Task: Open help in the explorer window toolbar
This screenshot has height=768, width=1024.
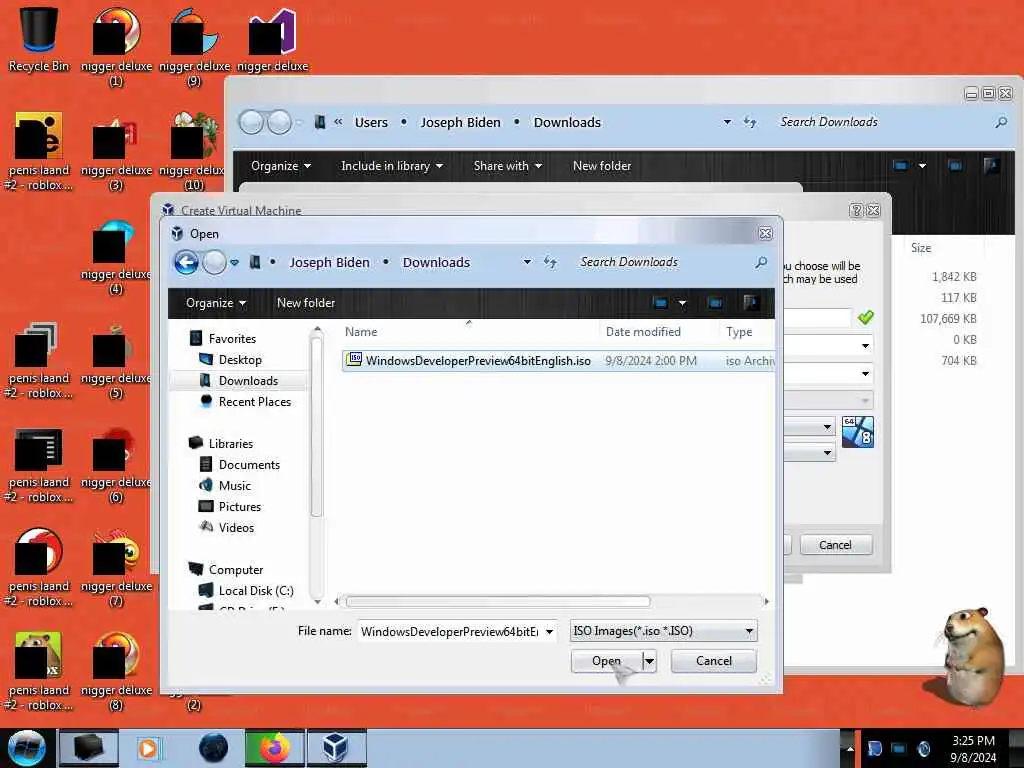Action: coord(990,165)
